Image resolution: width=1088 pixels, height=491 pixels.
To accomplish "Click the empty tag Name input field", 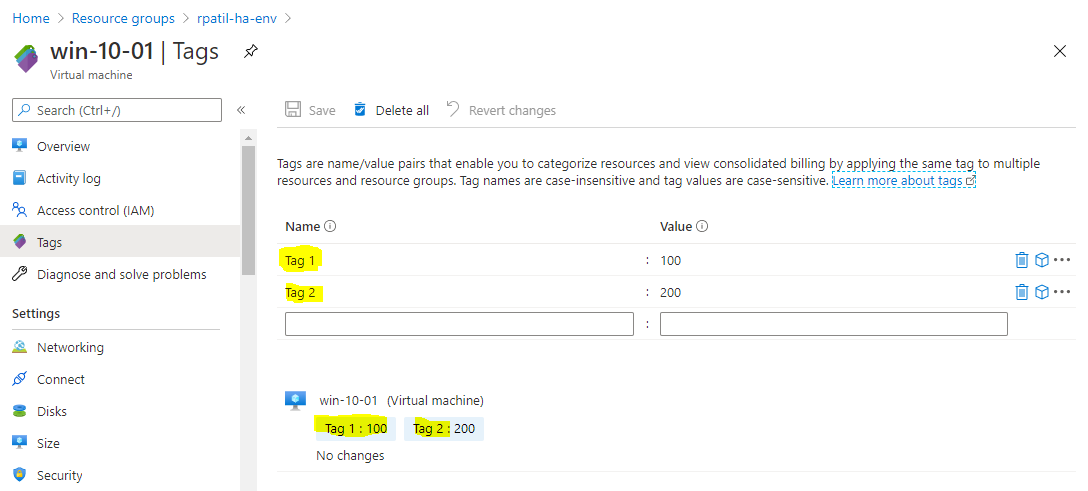I will pos(459,324).
